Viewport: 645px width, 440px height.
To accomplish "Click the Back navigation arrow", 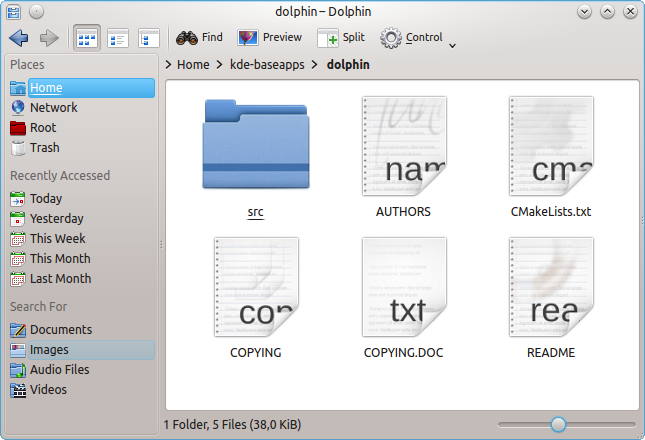I will point(18,38).
